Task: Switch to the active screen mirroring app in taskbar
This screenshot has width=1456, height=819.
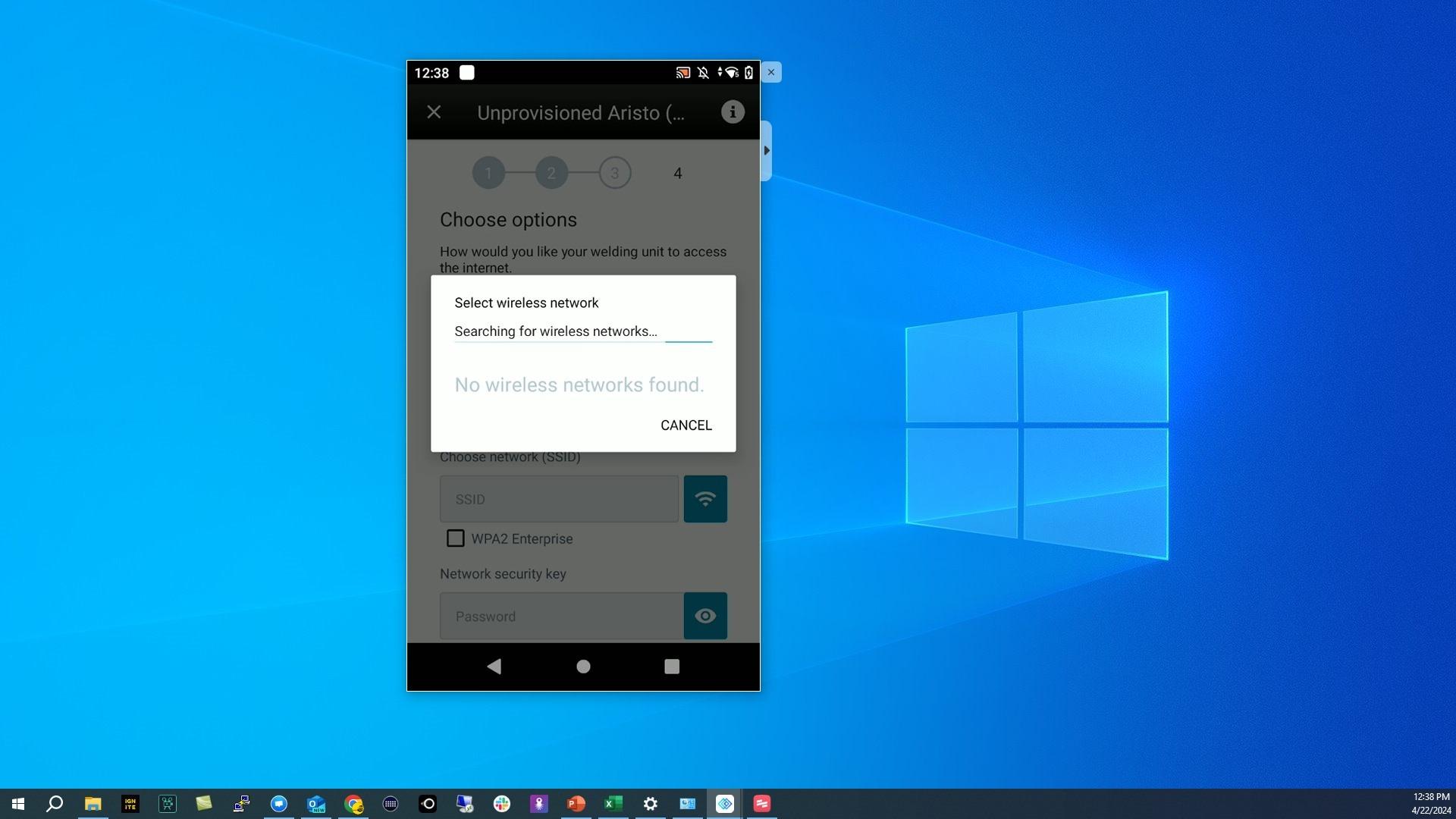Action: [725, 804]
